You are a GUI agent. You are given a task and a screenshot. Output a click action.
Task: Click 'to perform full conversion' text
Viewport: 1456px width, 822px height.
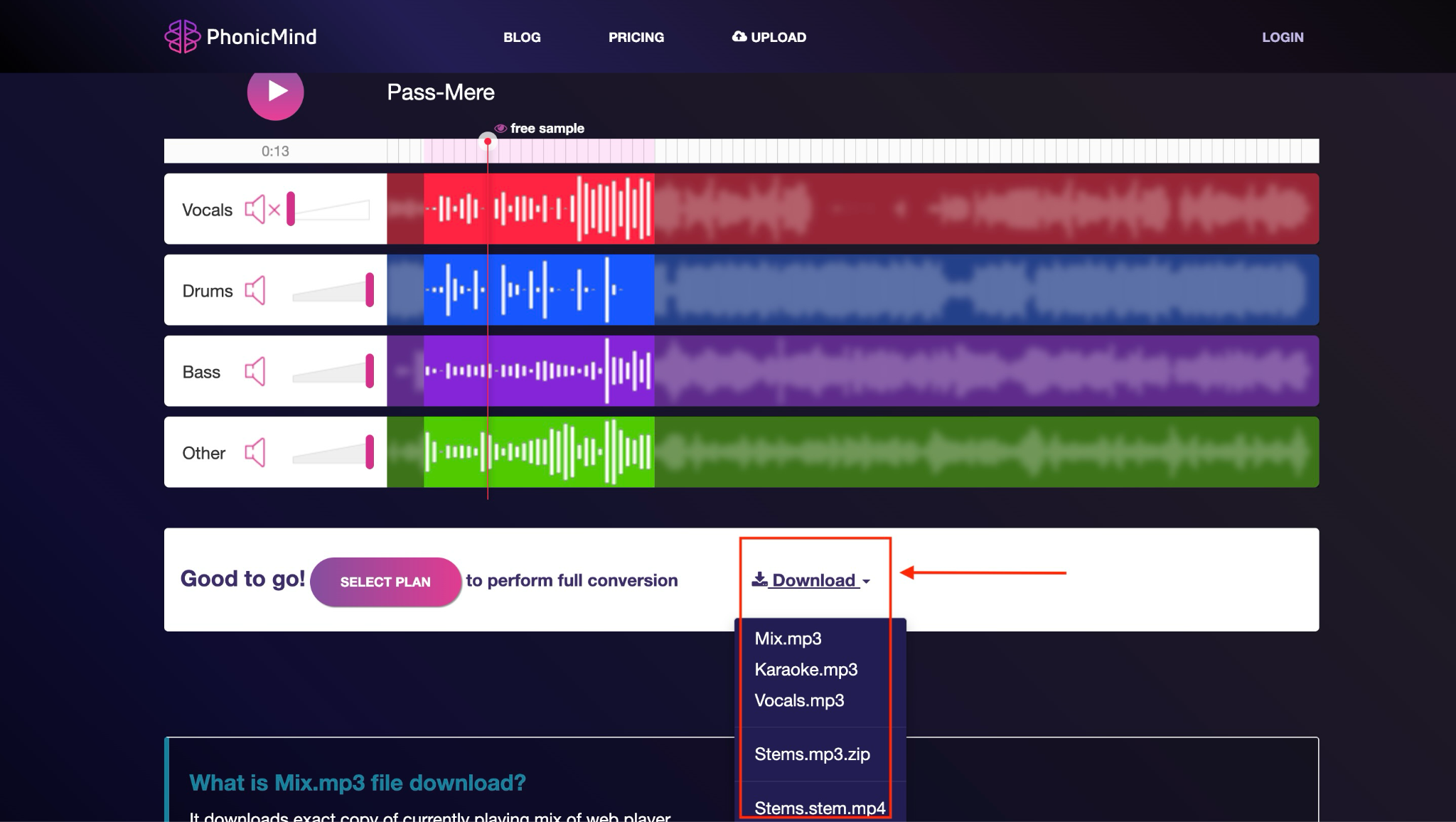point(572,580)
